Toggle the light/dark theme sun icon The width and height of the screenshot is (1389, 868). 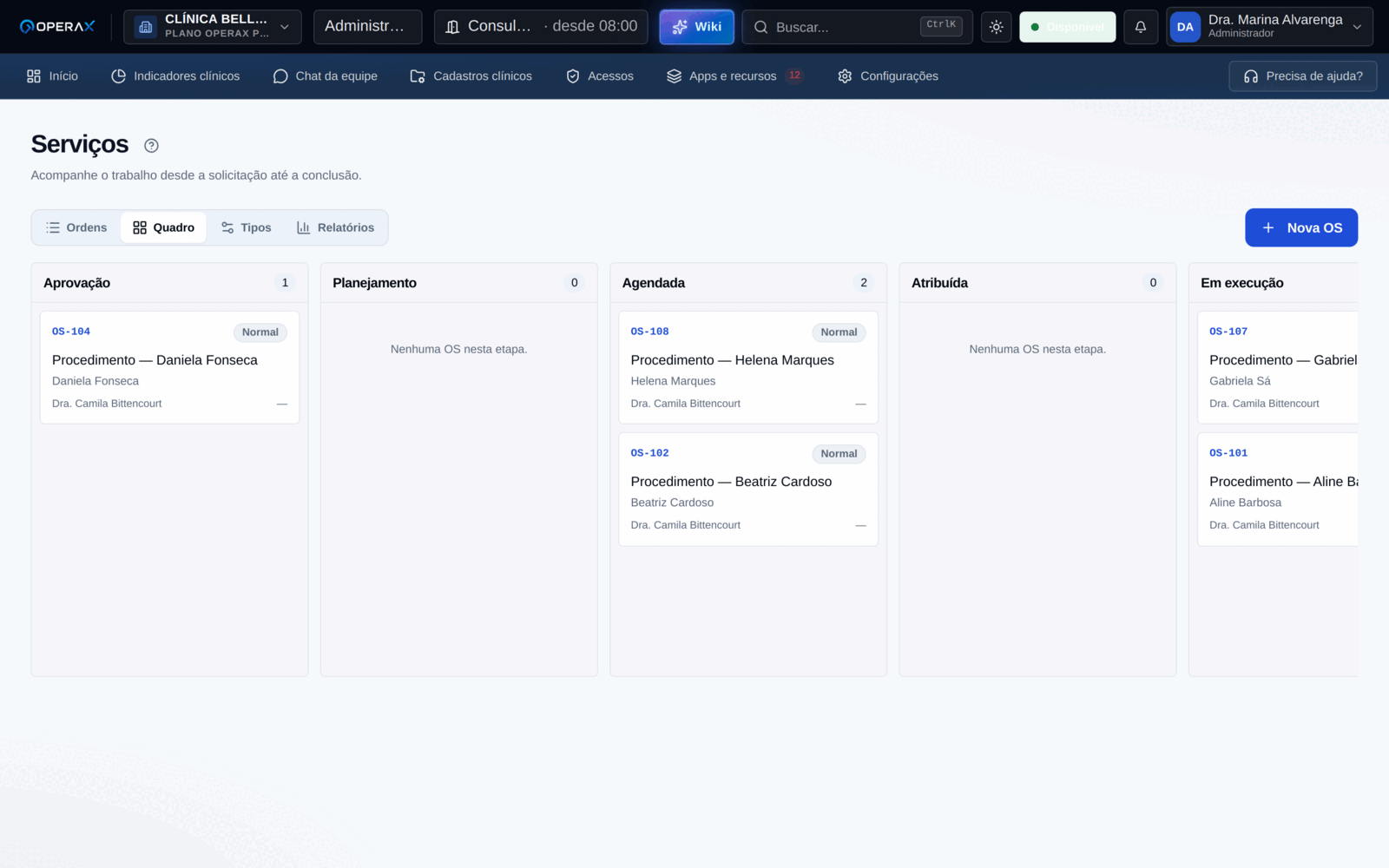(x=997, y=27)
